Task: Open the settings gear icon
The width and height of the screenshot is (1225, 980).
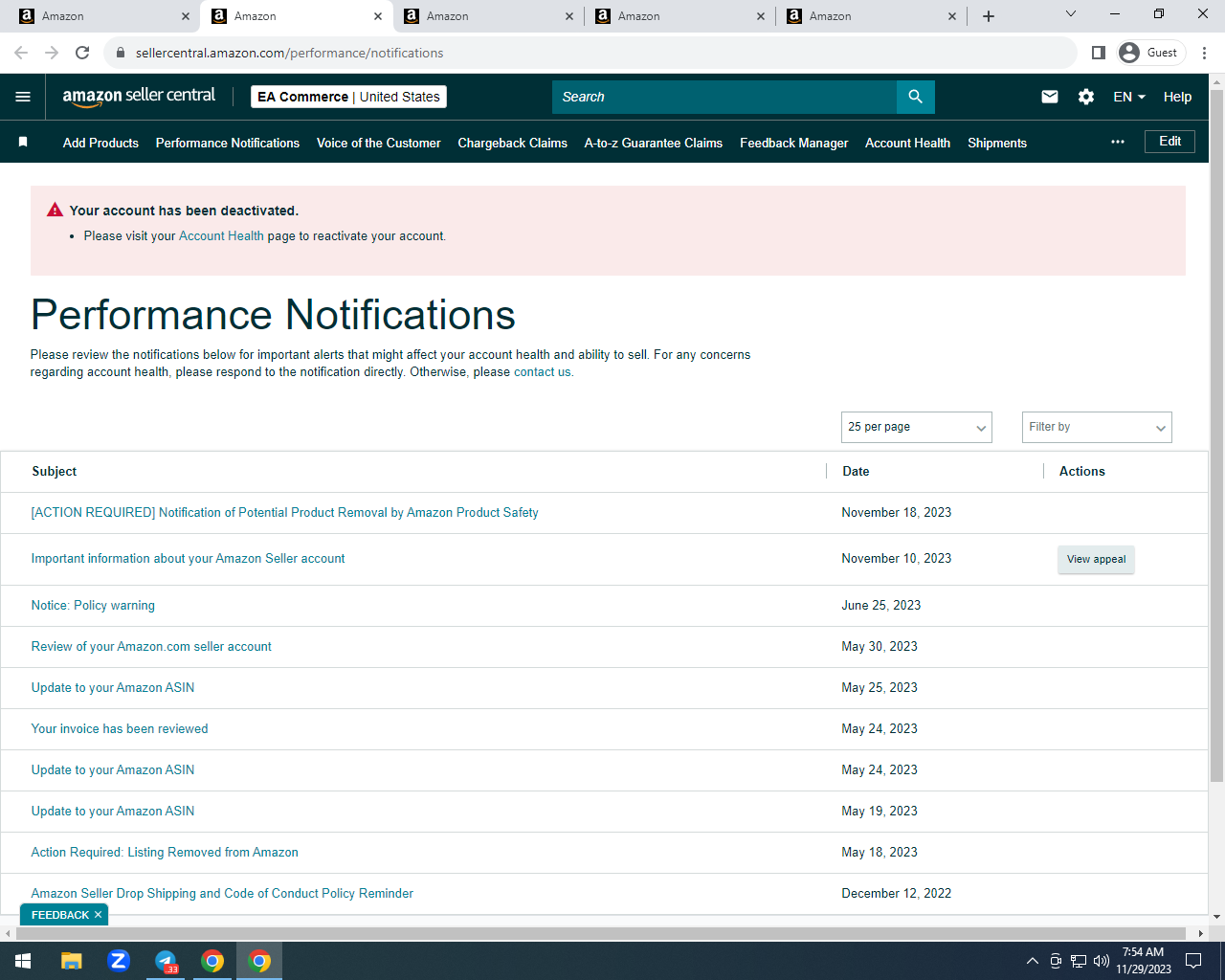Action: pyautogui.click(x=1086, y=97)
